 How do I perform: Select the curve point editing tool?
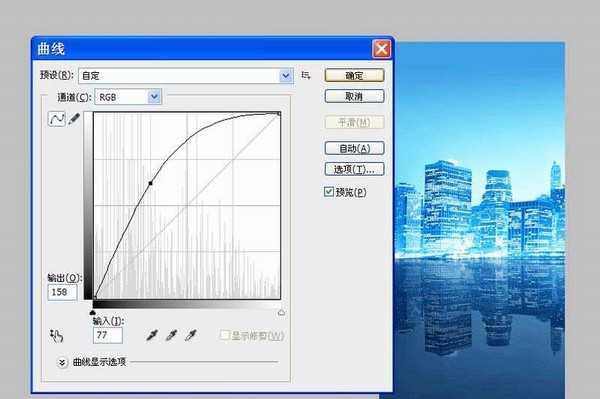pos(56,119)
